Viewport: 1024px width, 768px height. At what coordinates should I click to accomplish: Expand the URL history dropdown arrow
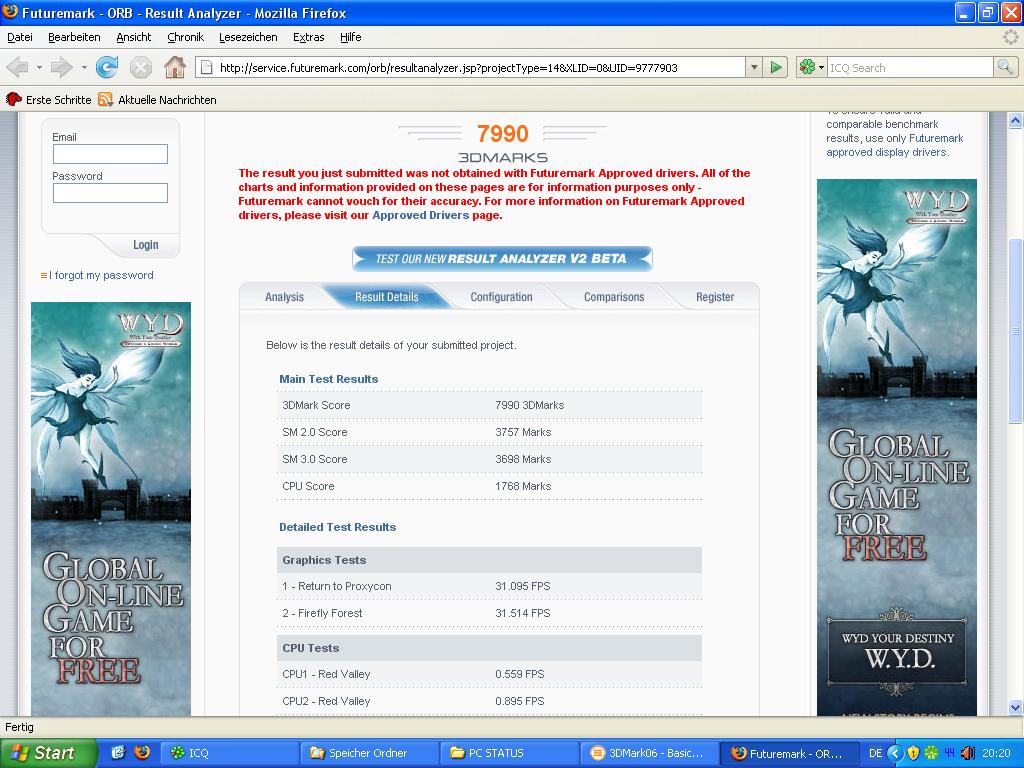tap(754, 67)
